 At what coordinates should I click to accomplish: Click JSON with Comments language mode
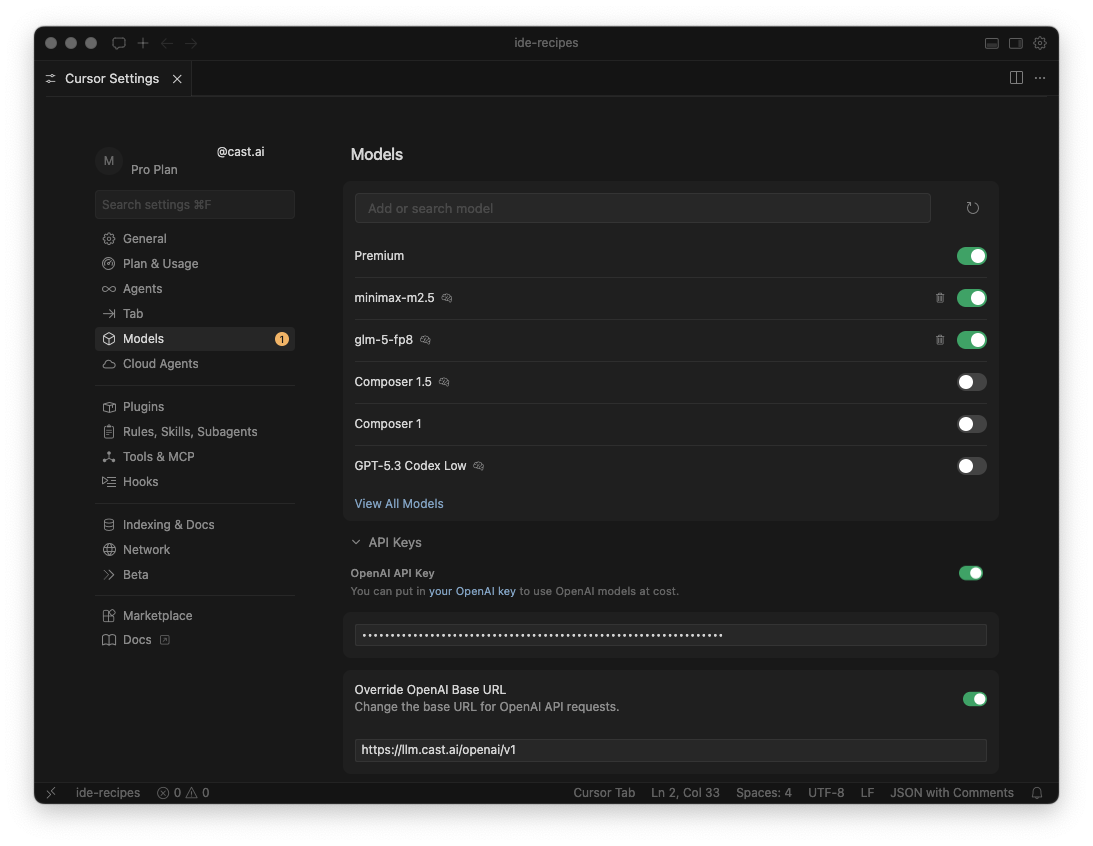coord(951,792)
